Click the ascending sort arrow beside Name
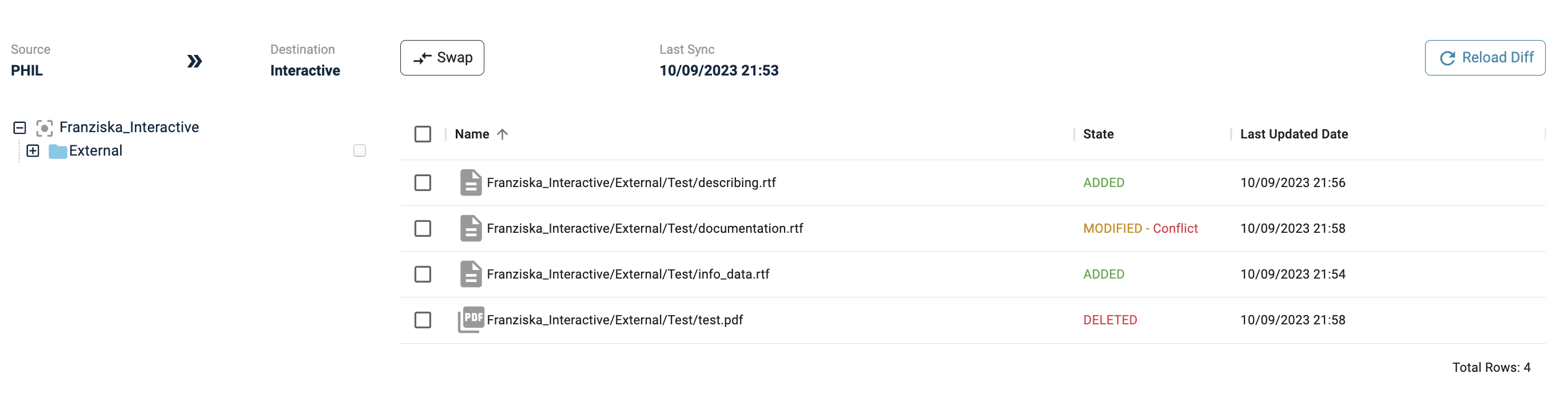Screen dimensions: 1568x405 (502, 134)
